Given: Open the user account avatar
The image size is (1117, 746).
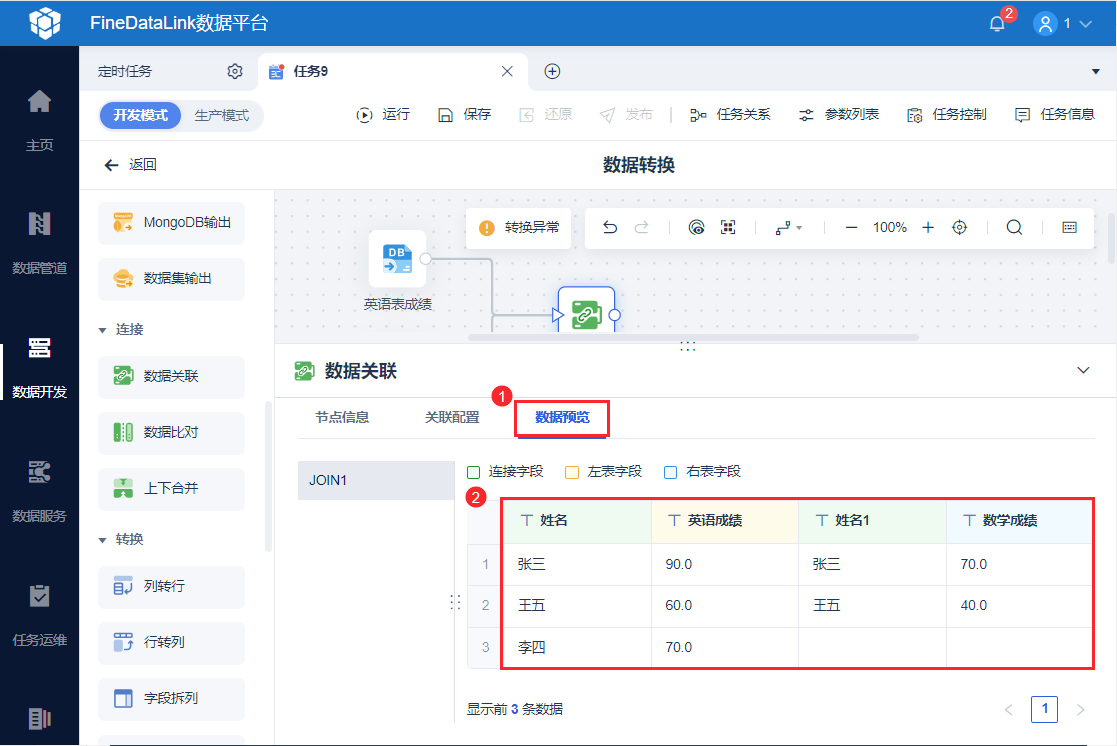Looking at the screenshot, I should (x=1044, y=24).
